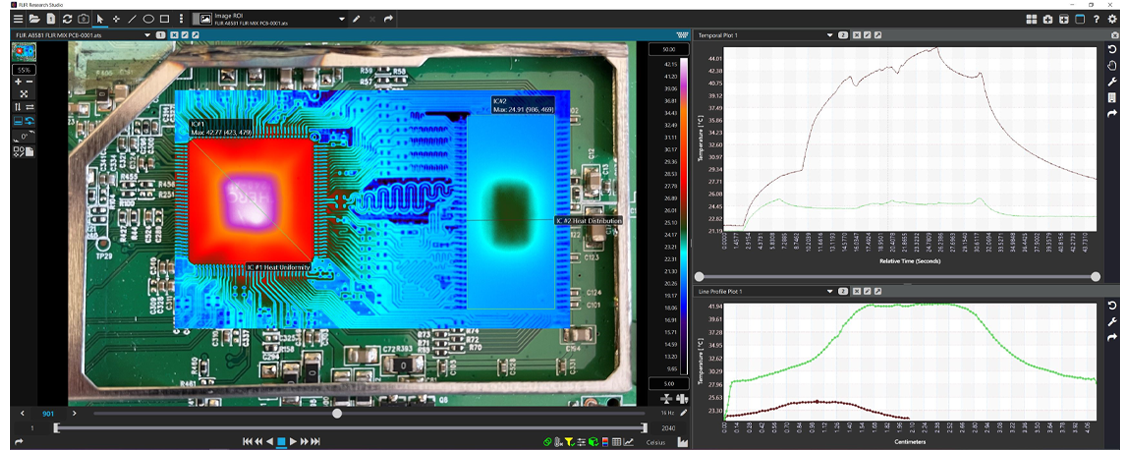This screenshot has height=450, width=1130.
Task: Toggle the stop playback button
Action: 282,441
